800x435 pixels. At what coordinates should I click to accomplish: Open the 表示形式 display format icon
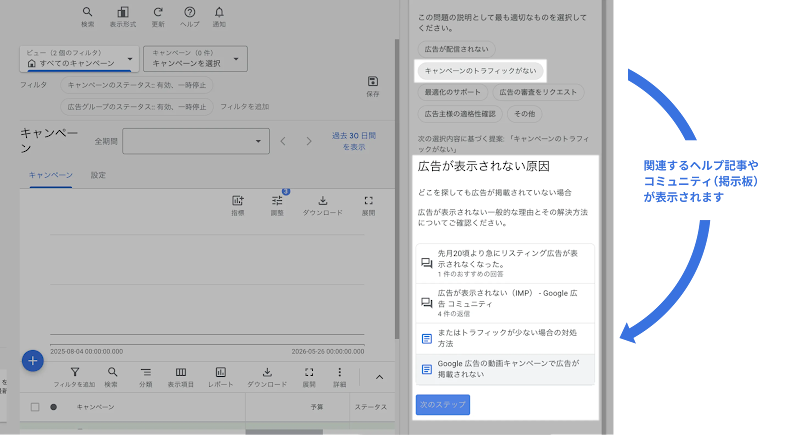123,12
